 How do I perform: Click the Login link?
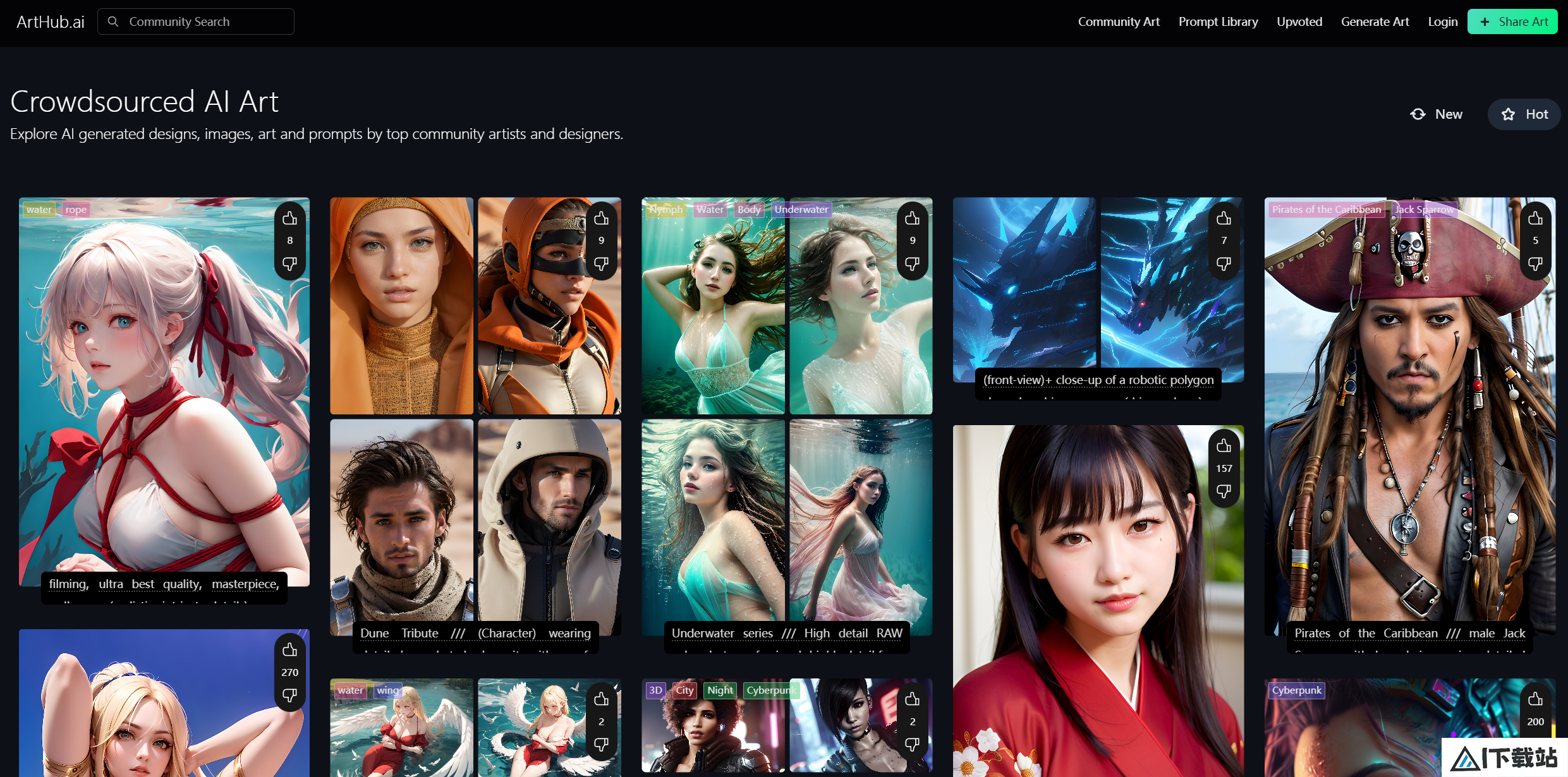1442,21
